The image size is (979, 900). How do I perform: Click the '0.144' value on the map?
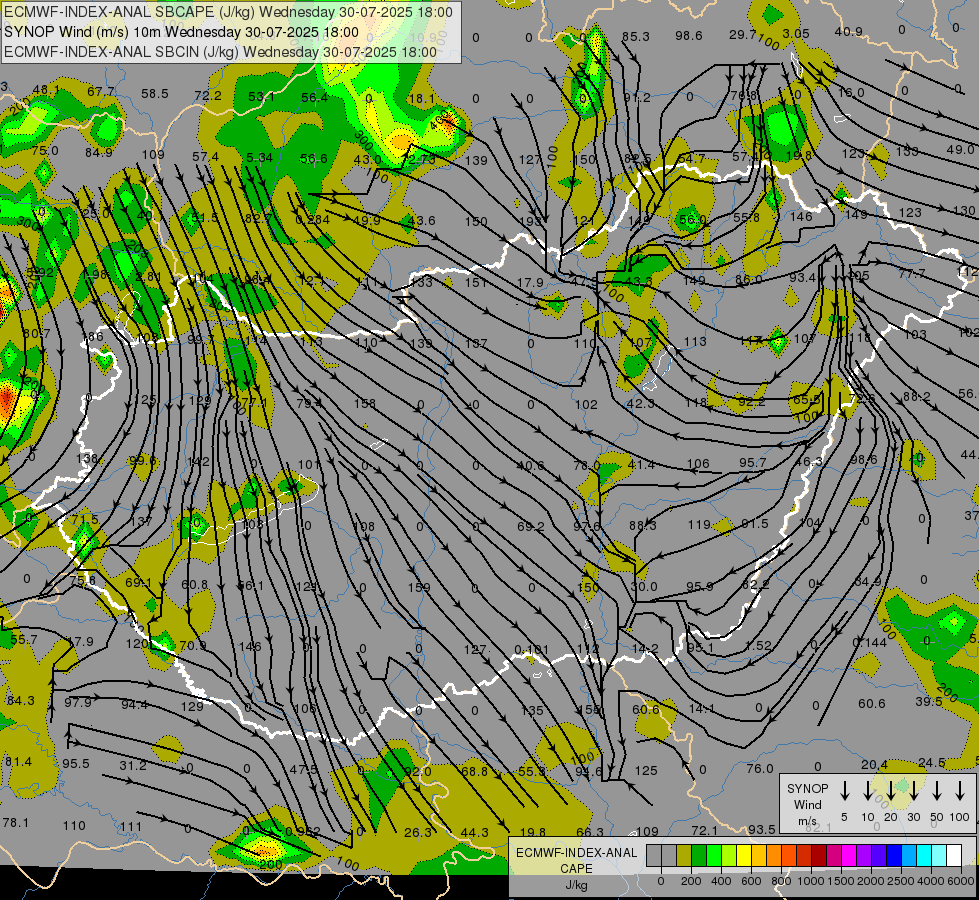click(870, 642)
